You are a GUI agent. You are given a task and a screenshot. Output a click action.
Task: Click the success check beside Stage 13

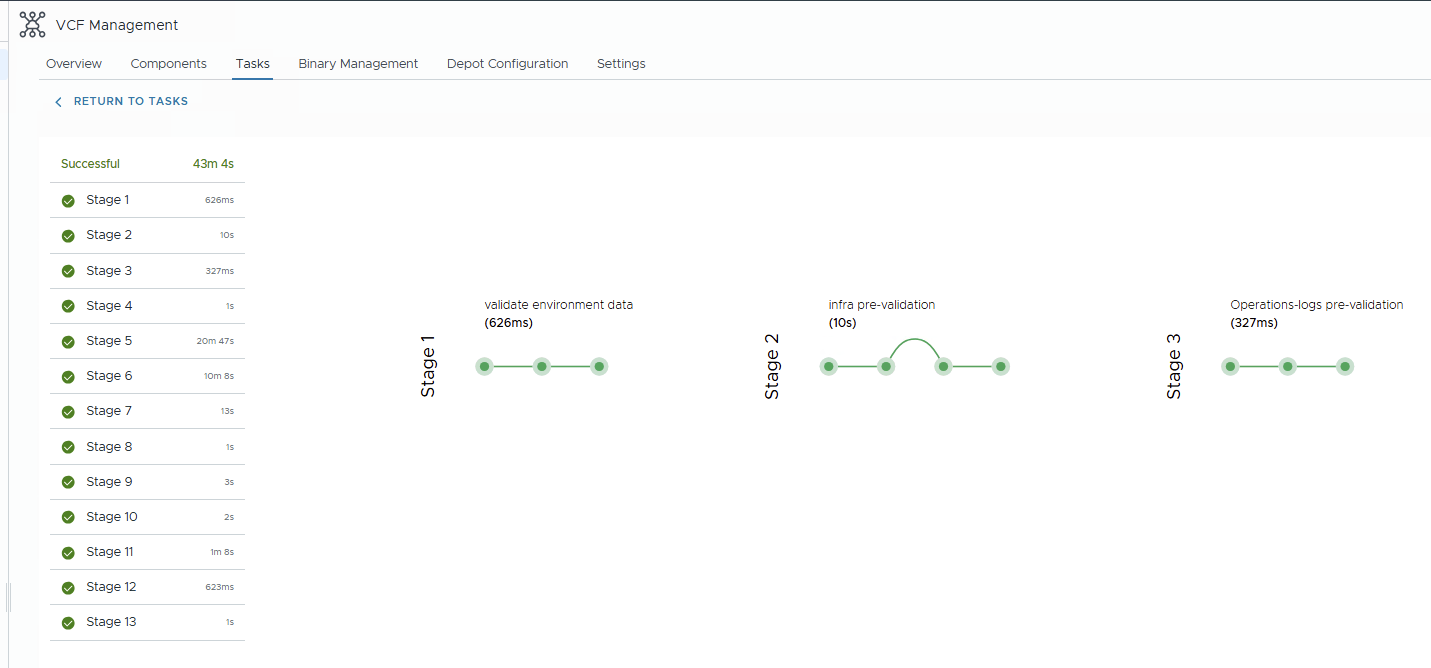pyautogui.click(x=67, y=622)
